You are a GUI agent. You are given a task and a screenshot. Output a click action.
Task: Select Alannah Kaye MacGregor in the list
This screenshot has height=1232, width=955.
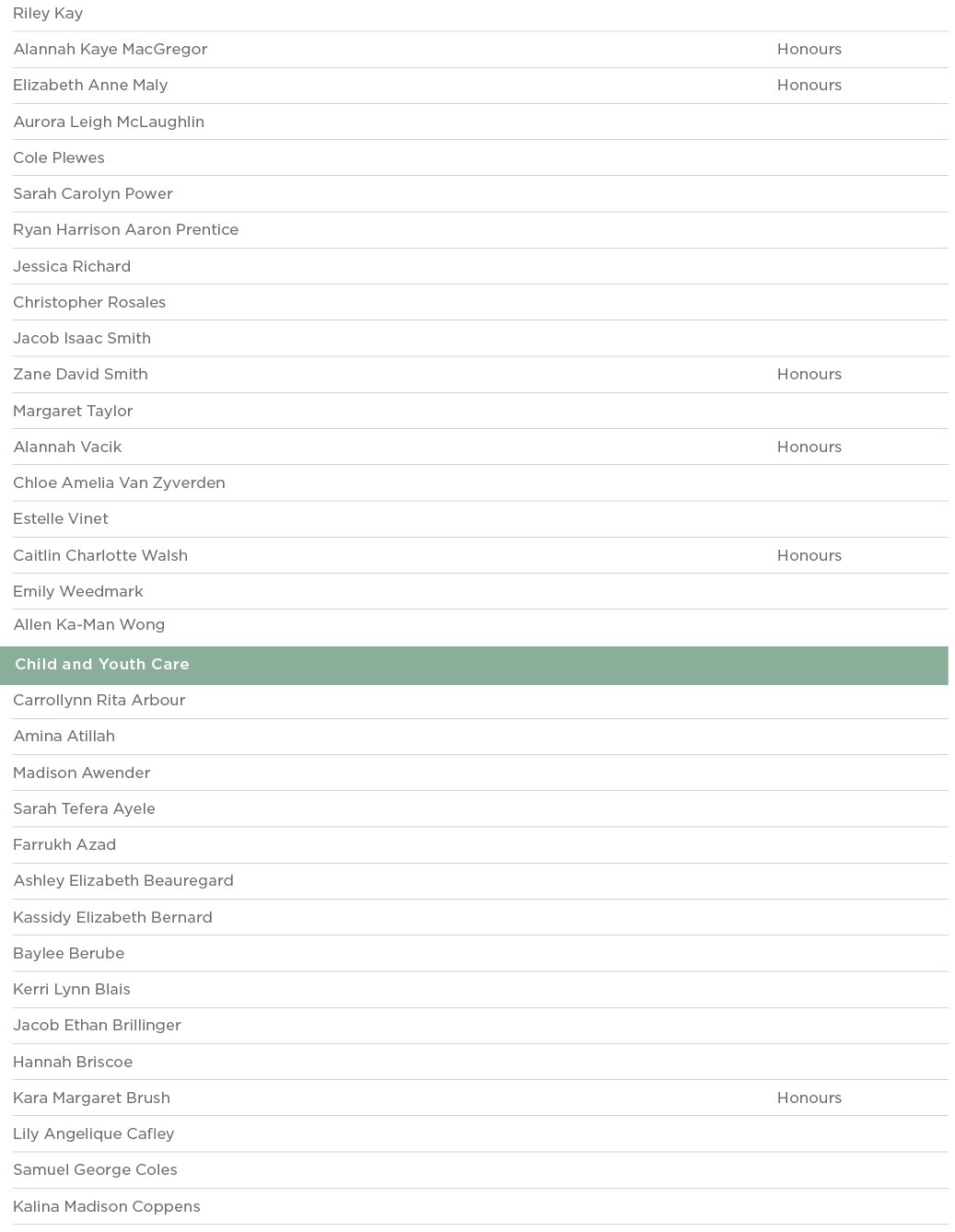click(x=111, y=50)
